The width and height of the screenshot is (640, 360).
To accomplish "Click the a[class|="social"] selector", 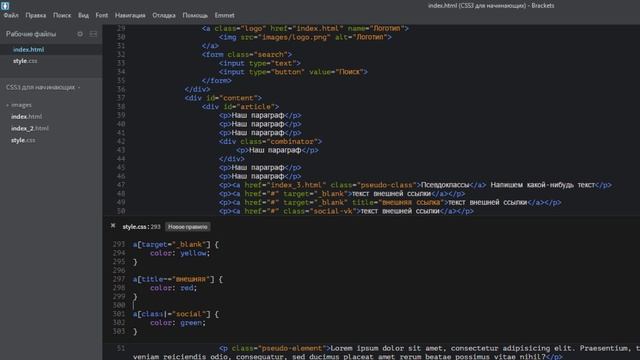I will pos(171,314).
